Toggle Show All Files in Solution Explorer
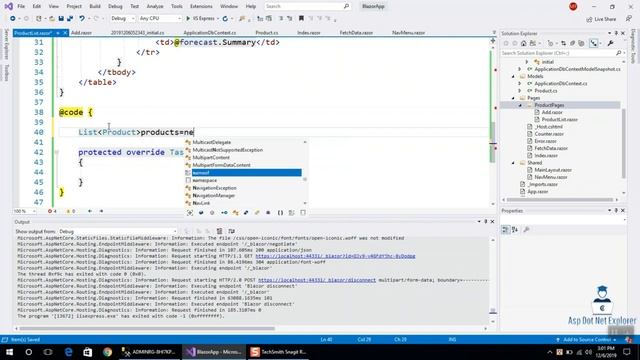The height and width of the screenshot is (360, 640). pos(581,43)
